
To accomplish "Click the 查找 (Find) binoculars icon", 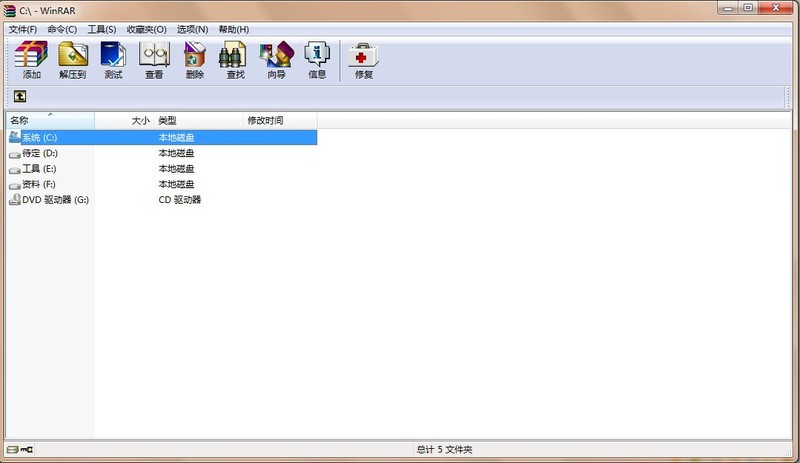I will [x=235, y=55].
